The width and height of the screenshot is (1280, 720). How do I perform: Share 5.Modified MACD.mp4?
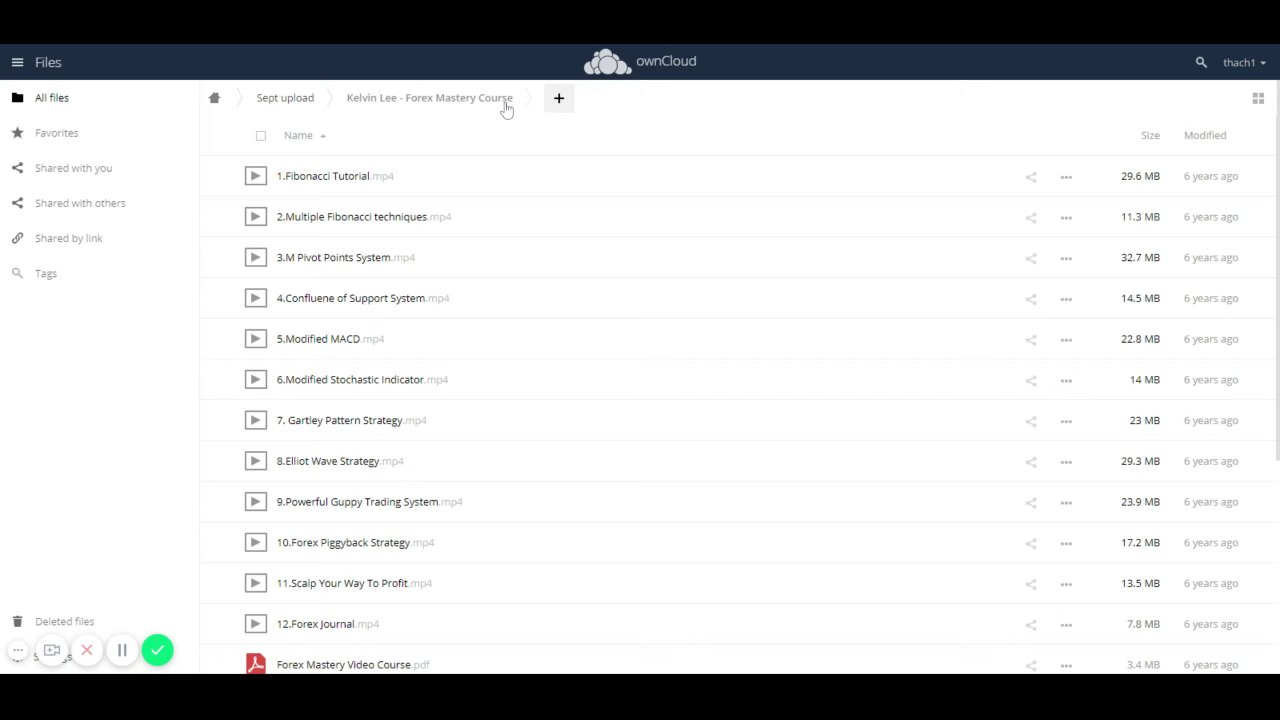[1031, 340]
